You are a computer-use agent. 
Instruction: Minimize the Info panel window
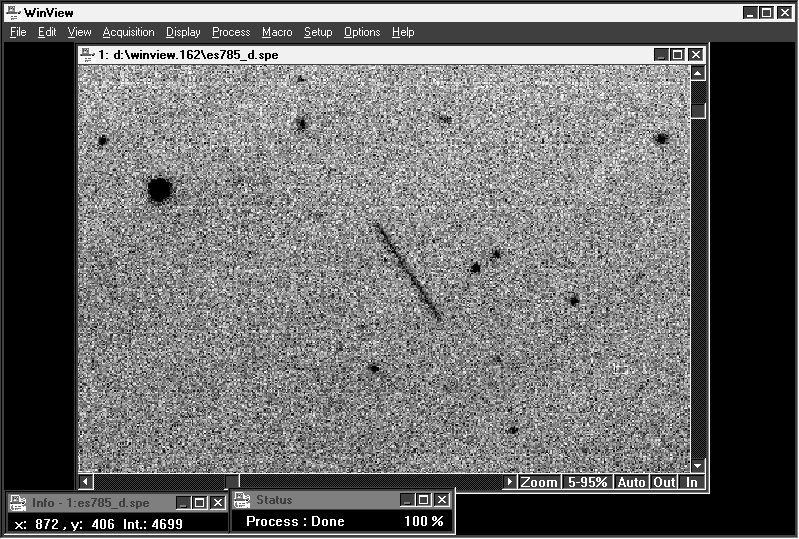[x=183, y=503]
